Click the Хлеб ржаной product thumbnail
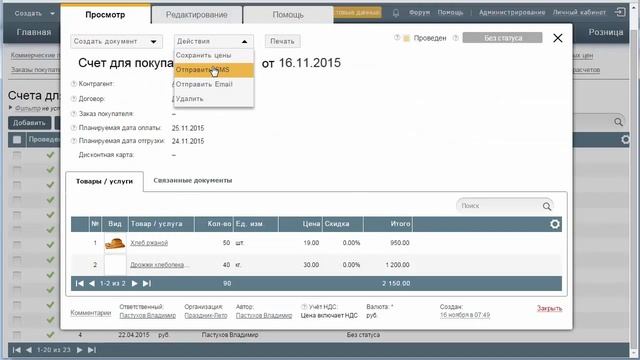Screen dimensions: 640x360 115,243
